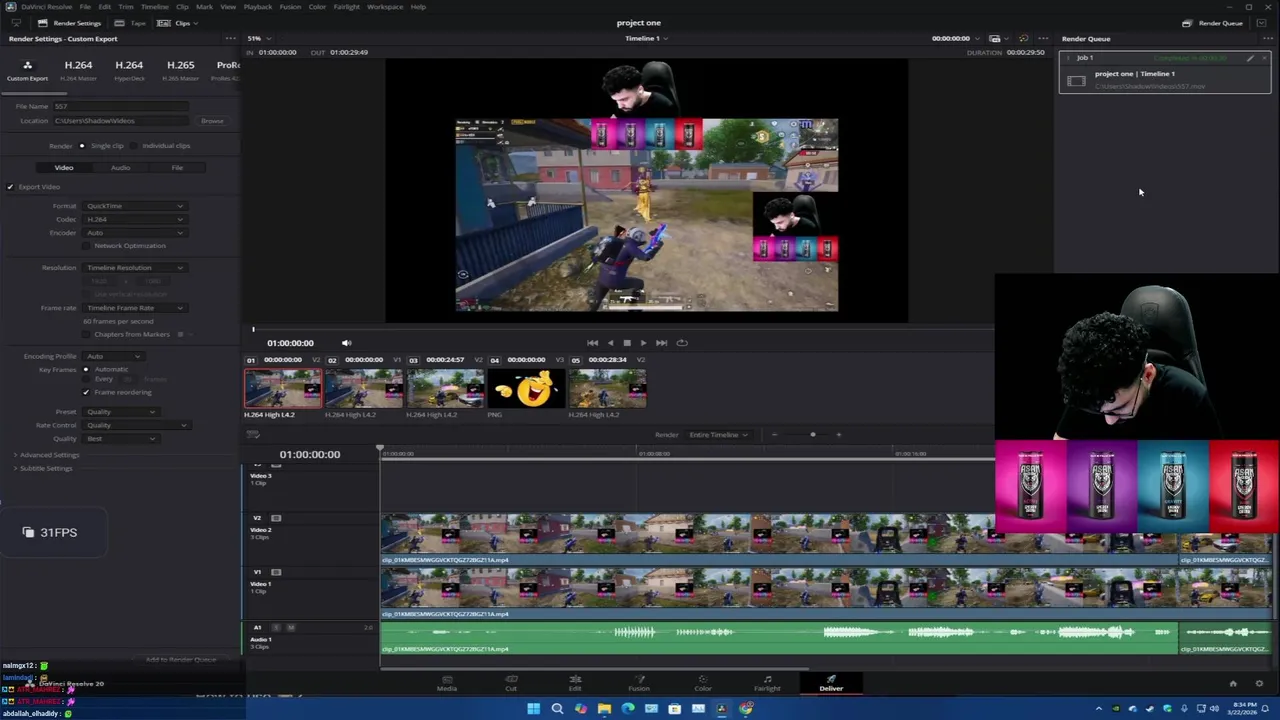Toggle loop playback in viewer
The width and height of the screenshot is (1280, 720).
pos(682,343)
